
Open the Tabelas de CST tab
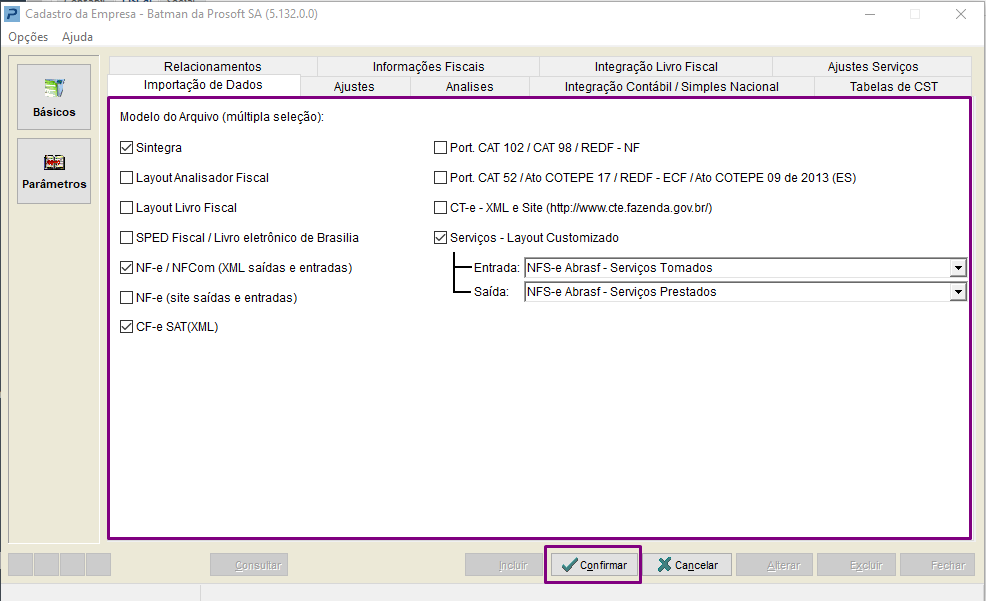pos(894,87)
